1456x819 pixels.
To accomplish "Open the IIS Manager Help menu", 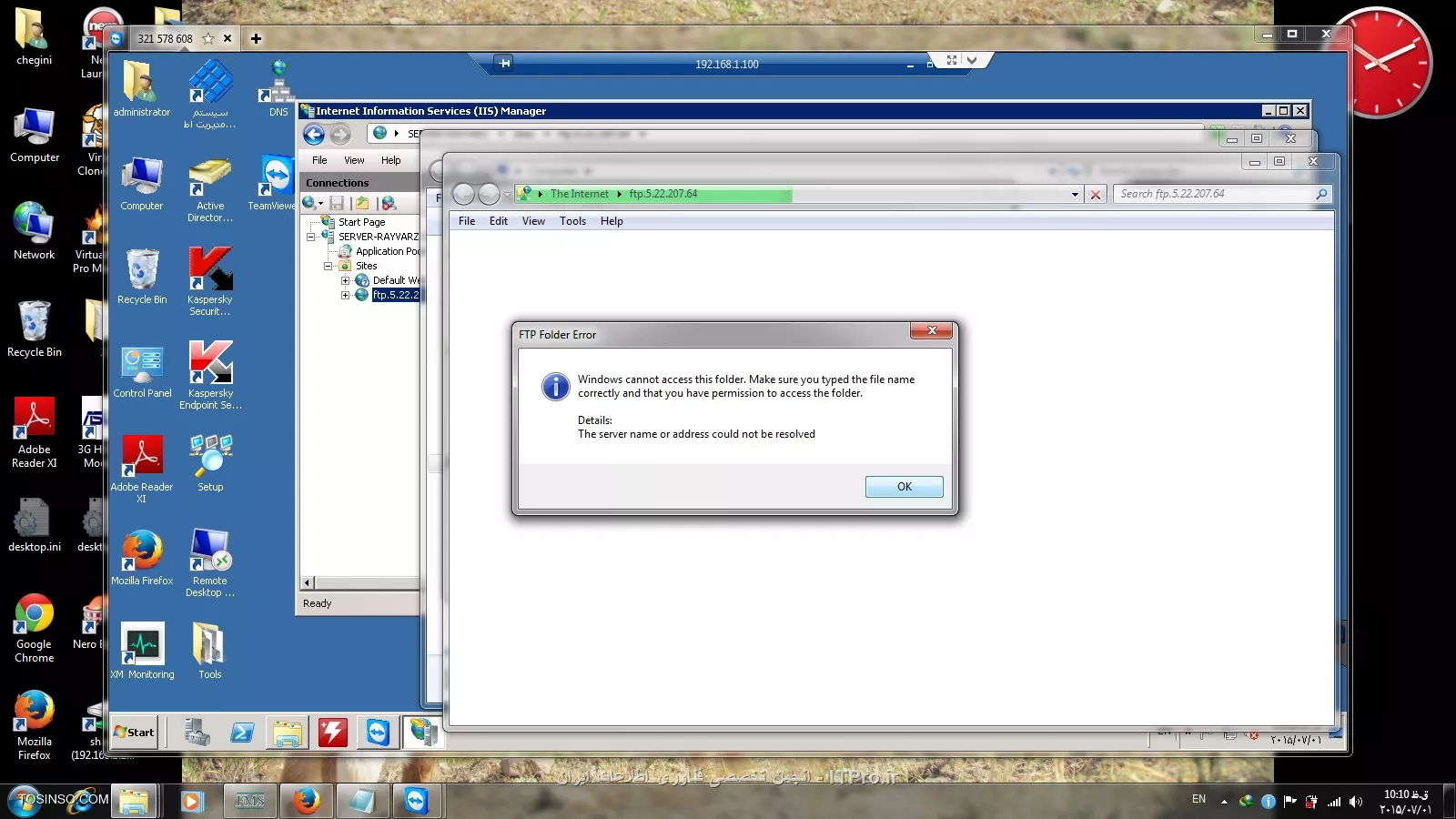I will [390, 160].
